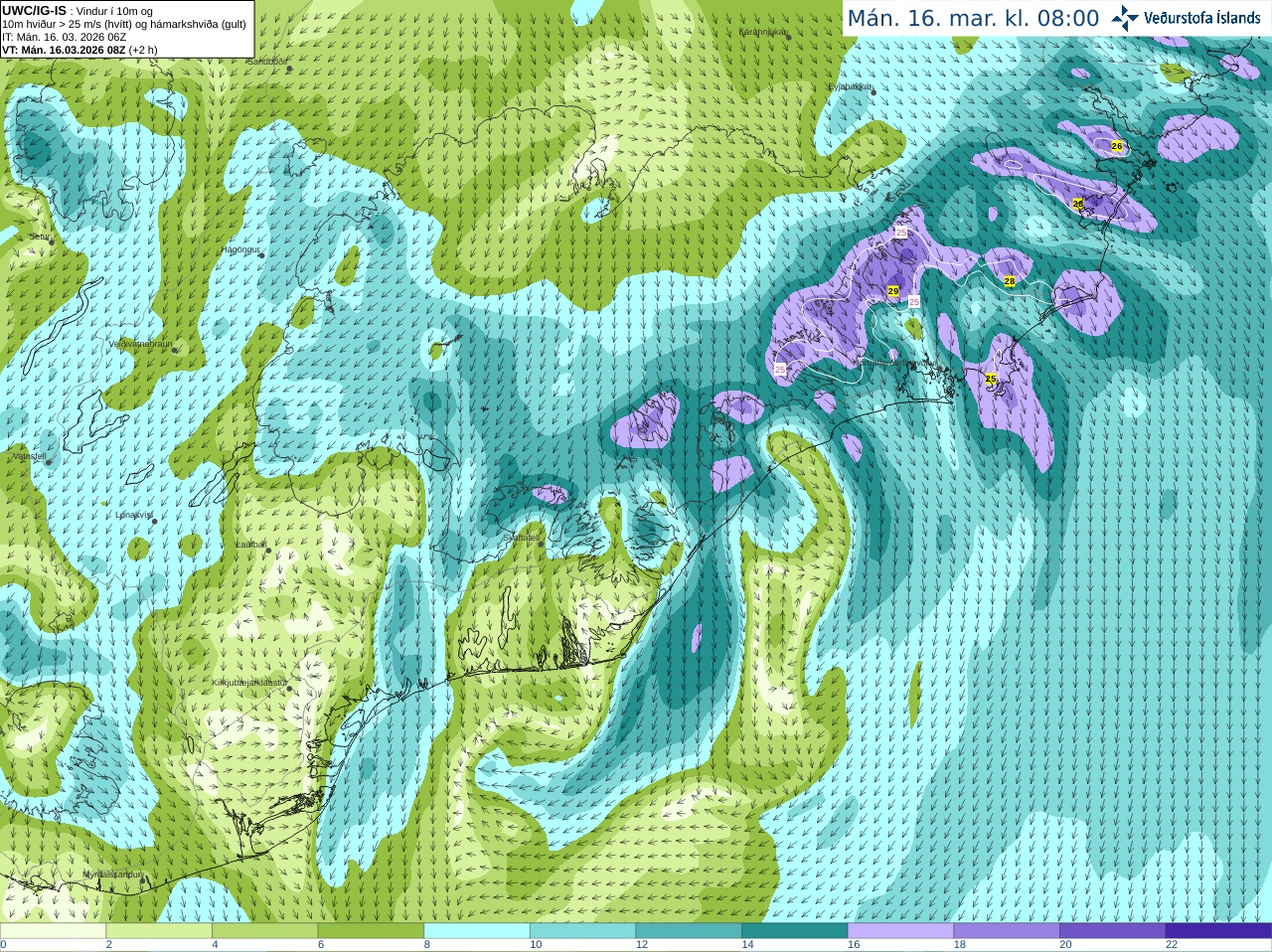Select the IT: Mán. 16. 03. 2026 06Z line
The image size is (1272, 952).
click(x=64, y=37)
